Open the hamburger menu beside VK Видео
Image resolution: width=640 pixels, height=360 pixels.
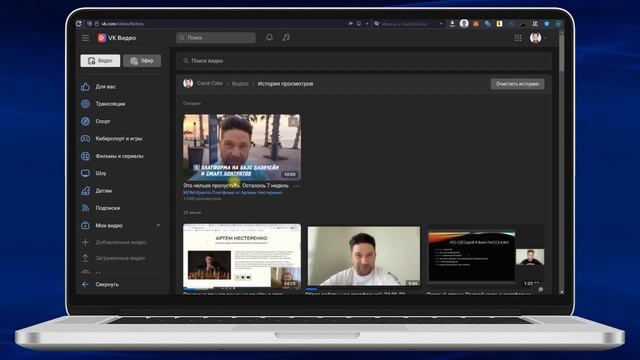[x=85, y=38]
